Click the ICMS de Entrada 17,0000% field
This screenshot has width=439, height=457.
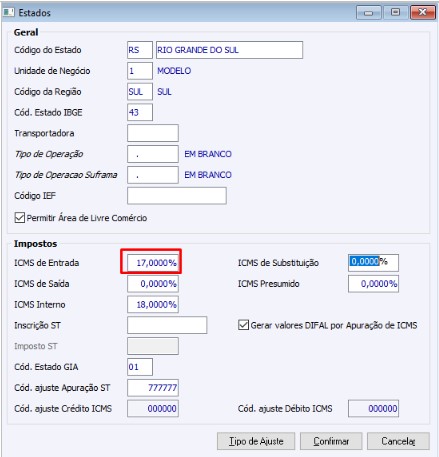click(x=153, y=263)
